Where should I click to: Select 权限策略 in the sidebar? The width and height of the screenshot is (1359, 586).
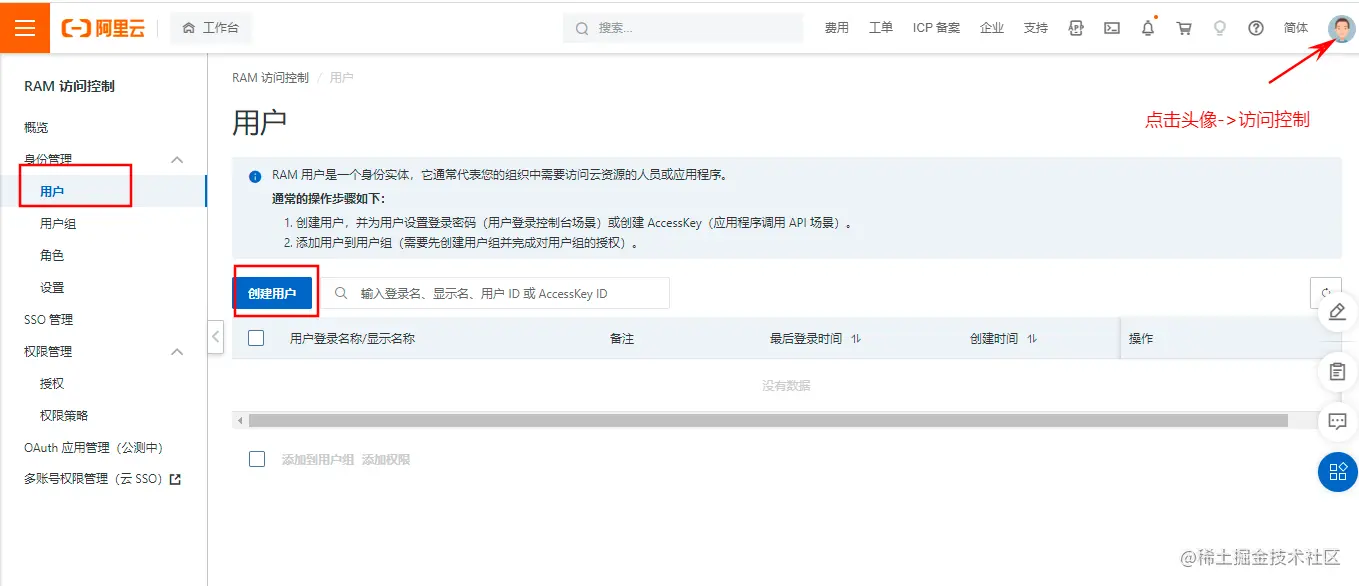pos(64,416)
